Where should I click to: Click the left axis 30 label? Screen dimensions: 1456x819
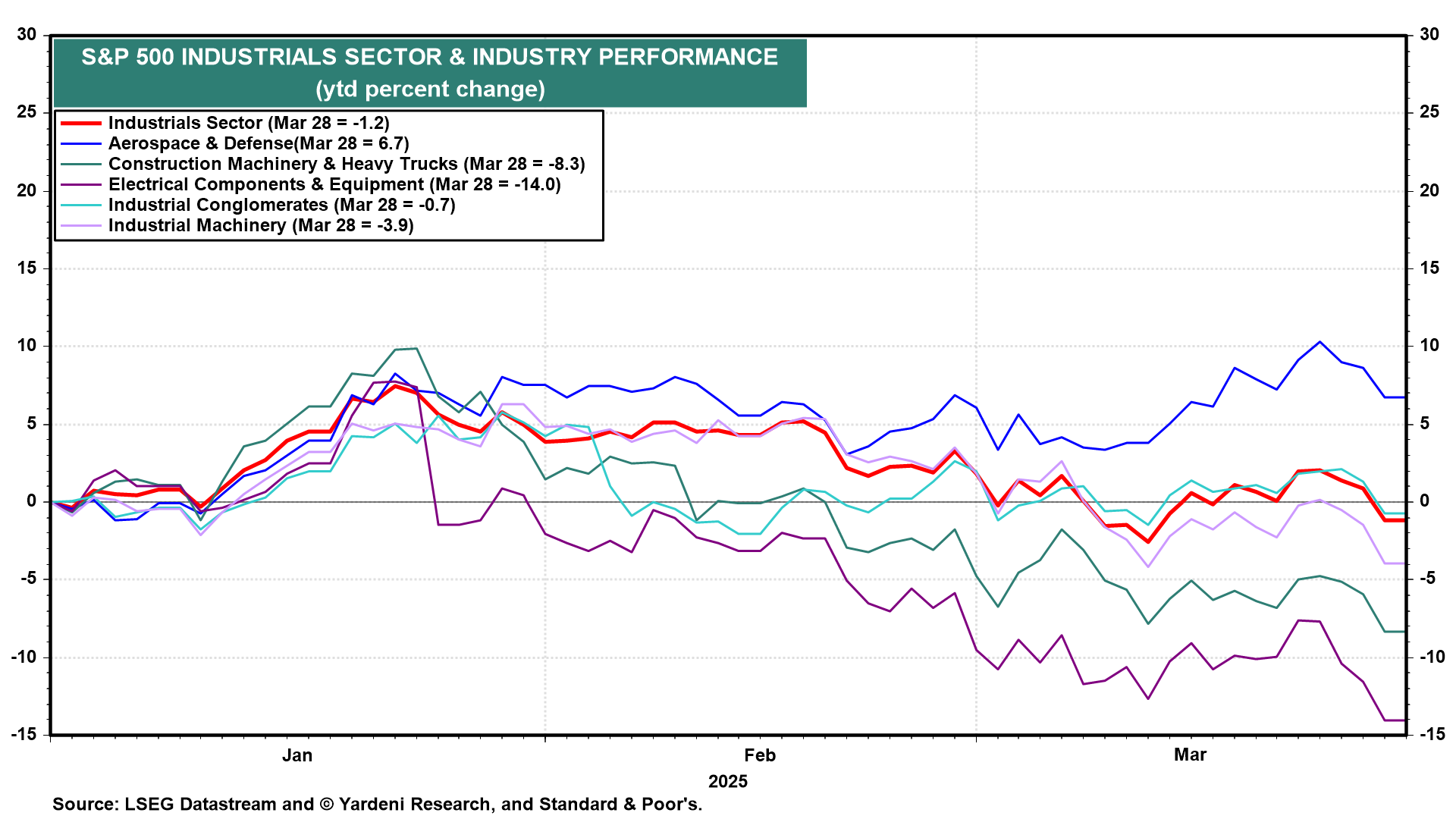27,34
